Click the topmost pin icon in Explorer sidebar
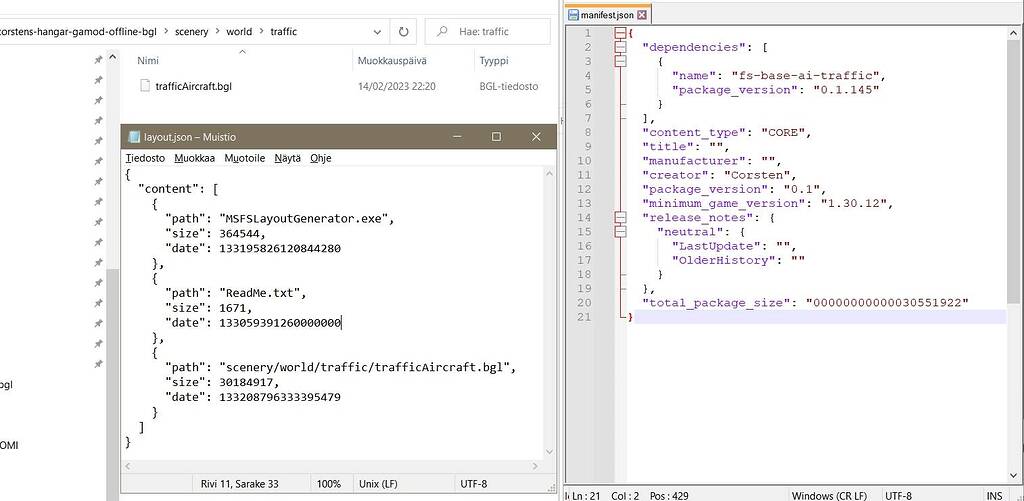 click(x=98, y=60)
